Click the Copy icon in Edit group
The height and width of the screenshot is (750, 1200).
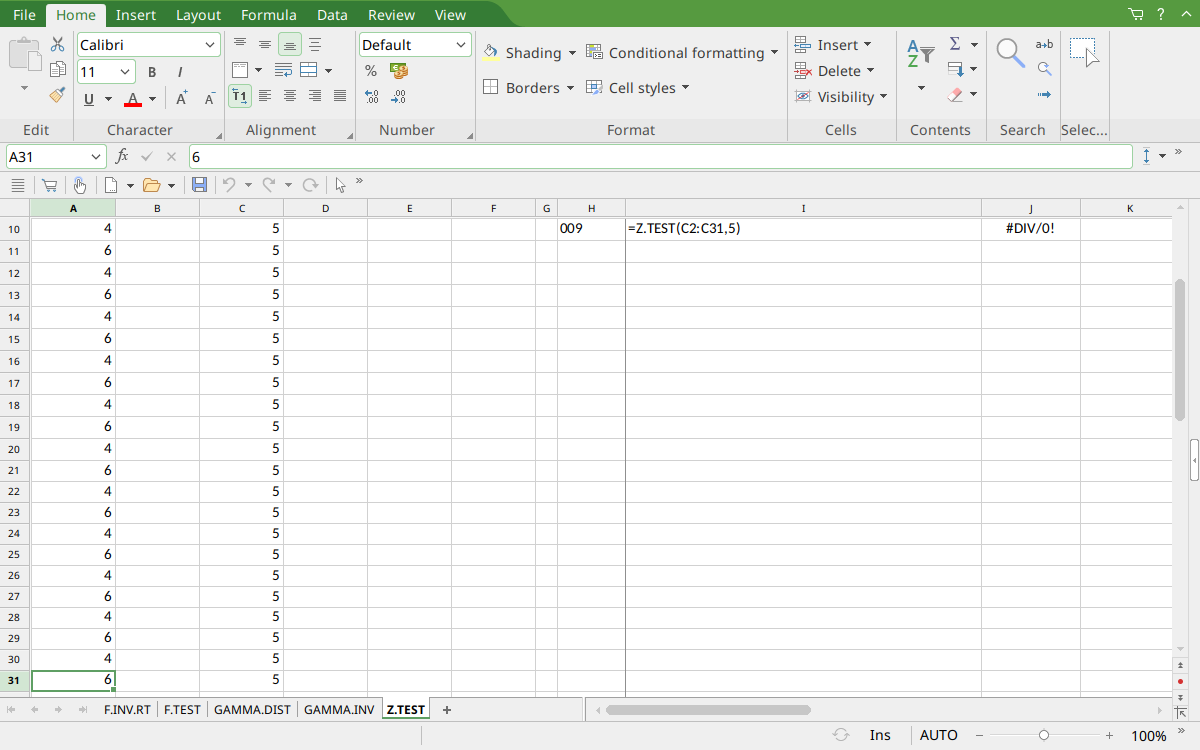pos(58,70)
